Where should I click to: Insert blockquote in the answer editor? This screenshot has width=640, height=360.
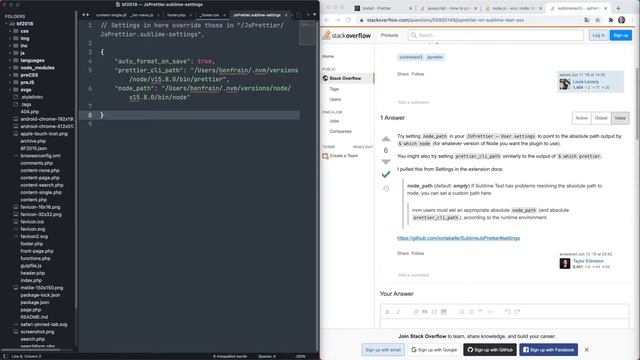point(424,312)
